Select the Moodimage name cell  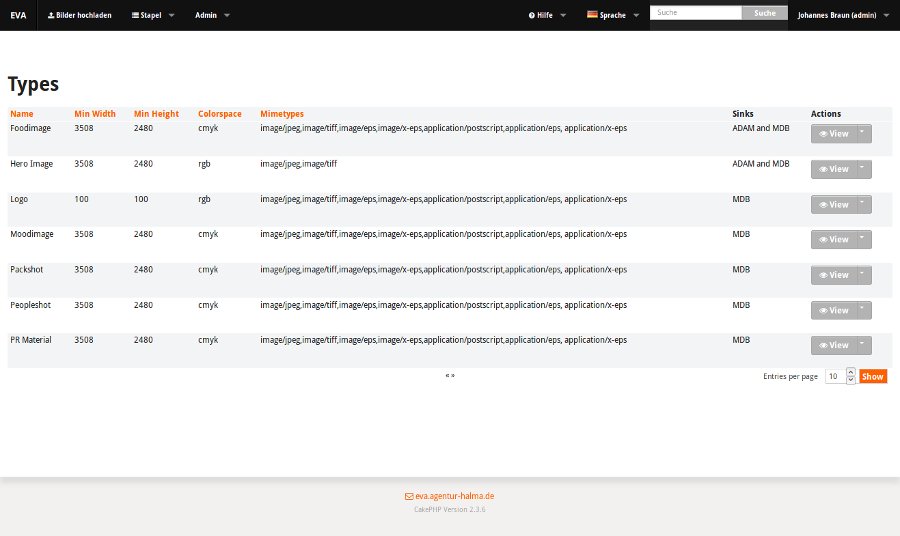(32, 234)
